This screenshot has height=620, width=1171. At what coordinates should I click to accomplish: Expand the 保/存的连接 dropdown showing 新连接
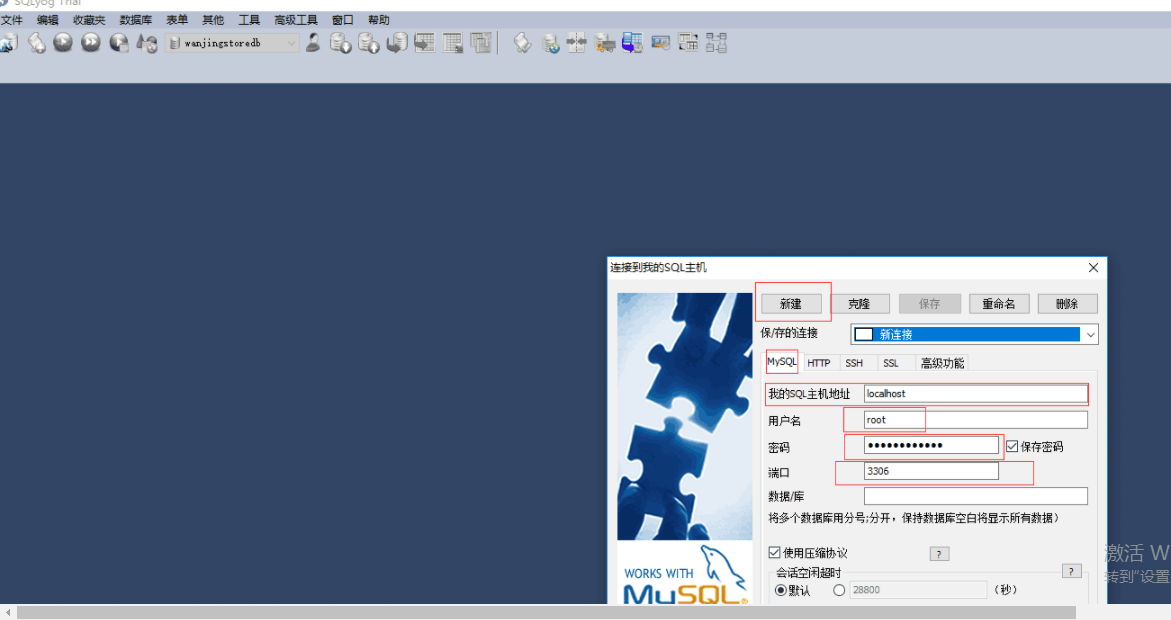(974, 334)
